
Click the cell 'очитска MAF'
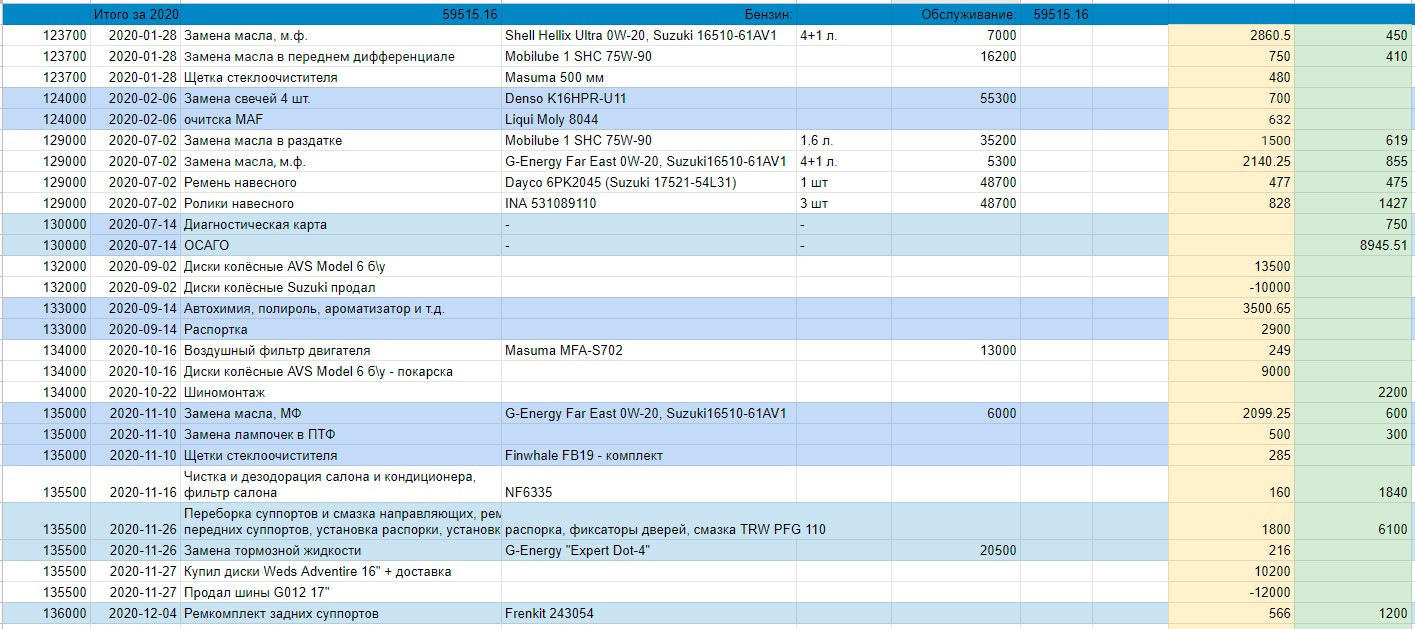click(x=341, y=120)
